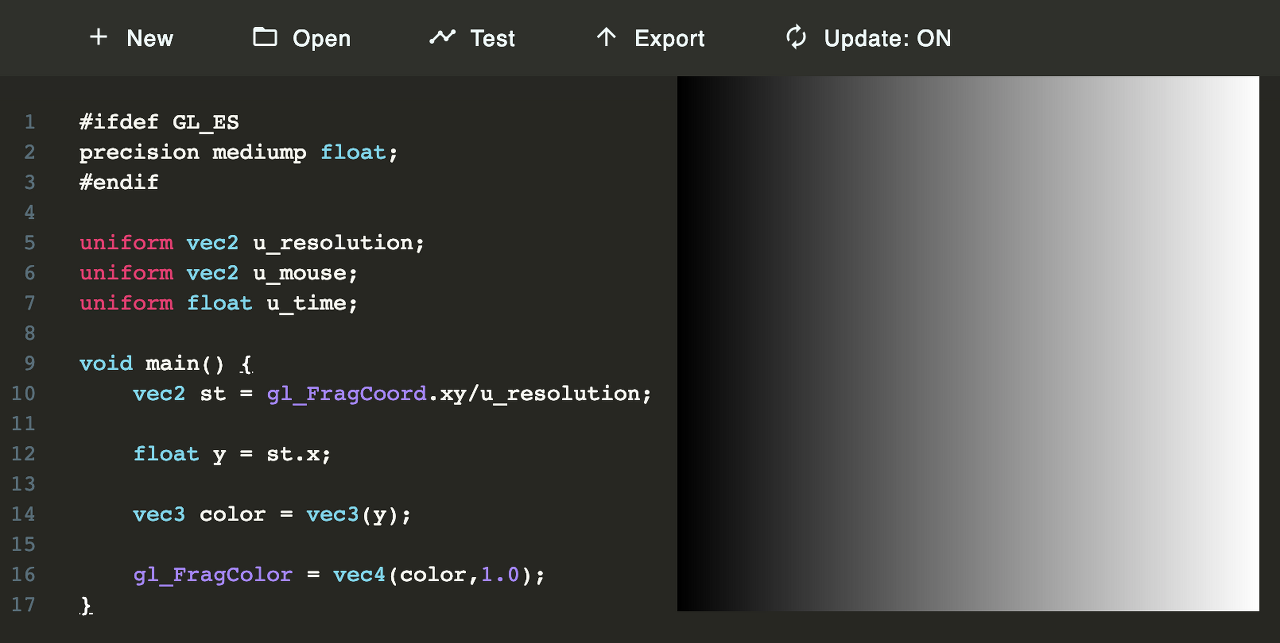Click line number 12 in gutter
The height and width of the screenshot is (643, 1280).
(x=23, y=454)
